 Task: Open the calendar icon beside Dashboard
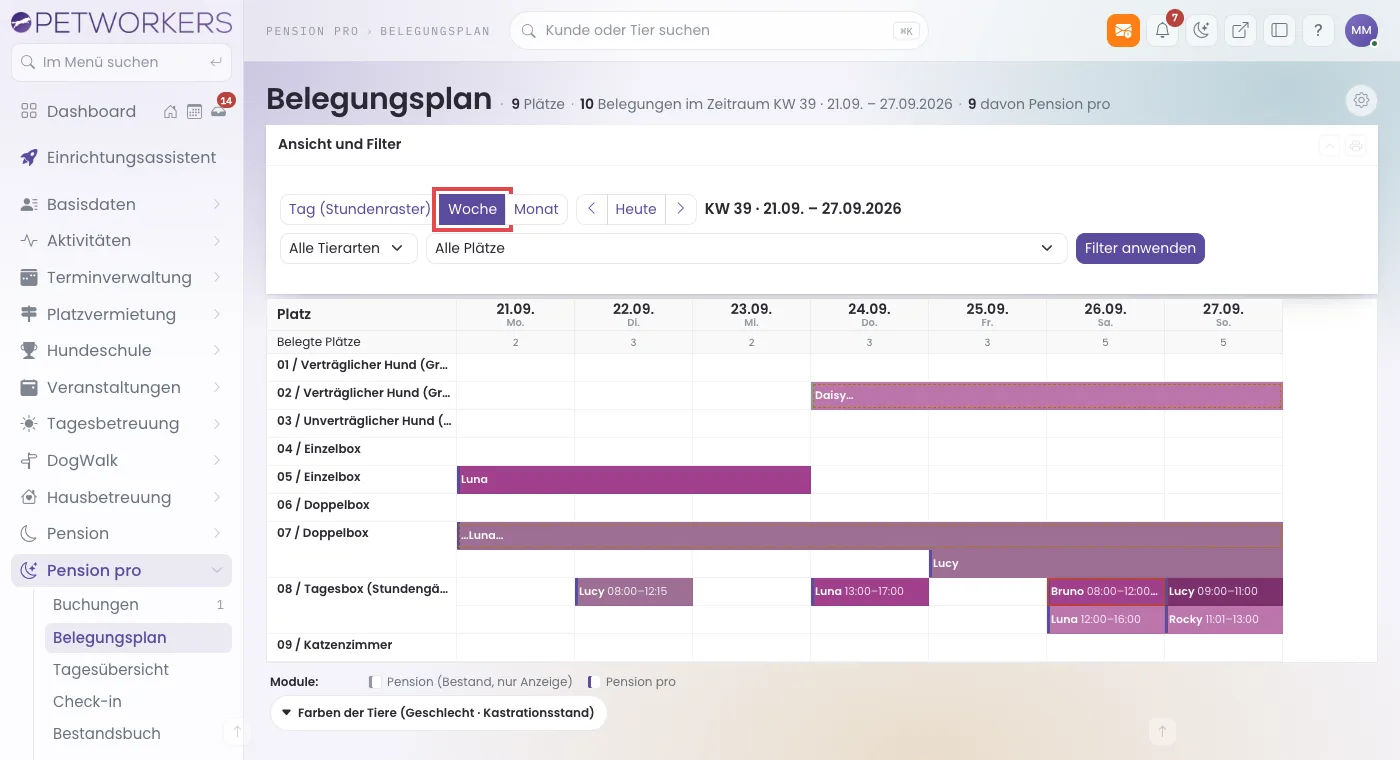point(194,111)
